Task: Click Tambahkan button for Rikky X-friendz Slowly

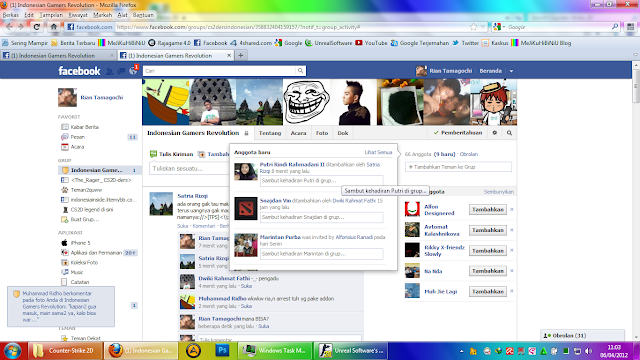Action: point(488,251)
